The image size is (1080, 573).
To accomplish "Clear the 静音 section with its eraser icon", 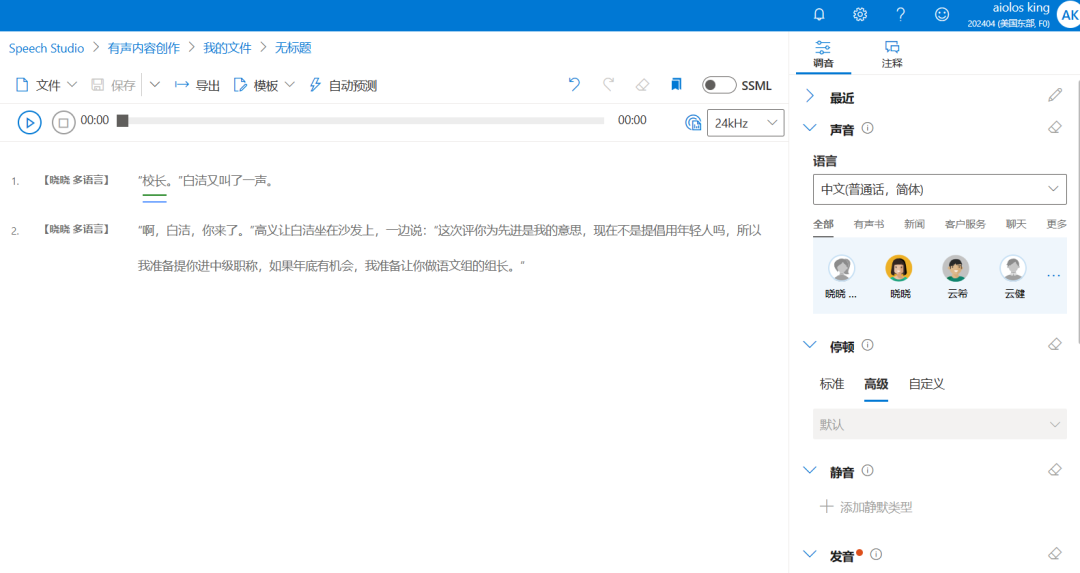I will 1055,470.
